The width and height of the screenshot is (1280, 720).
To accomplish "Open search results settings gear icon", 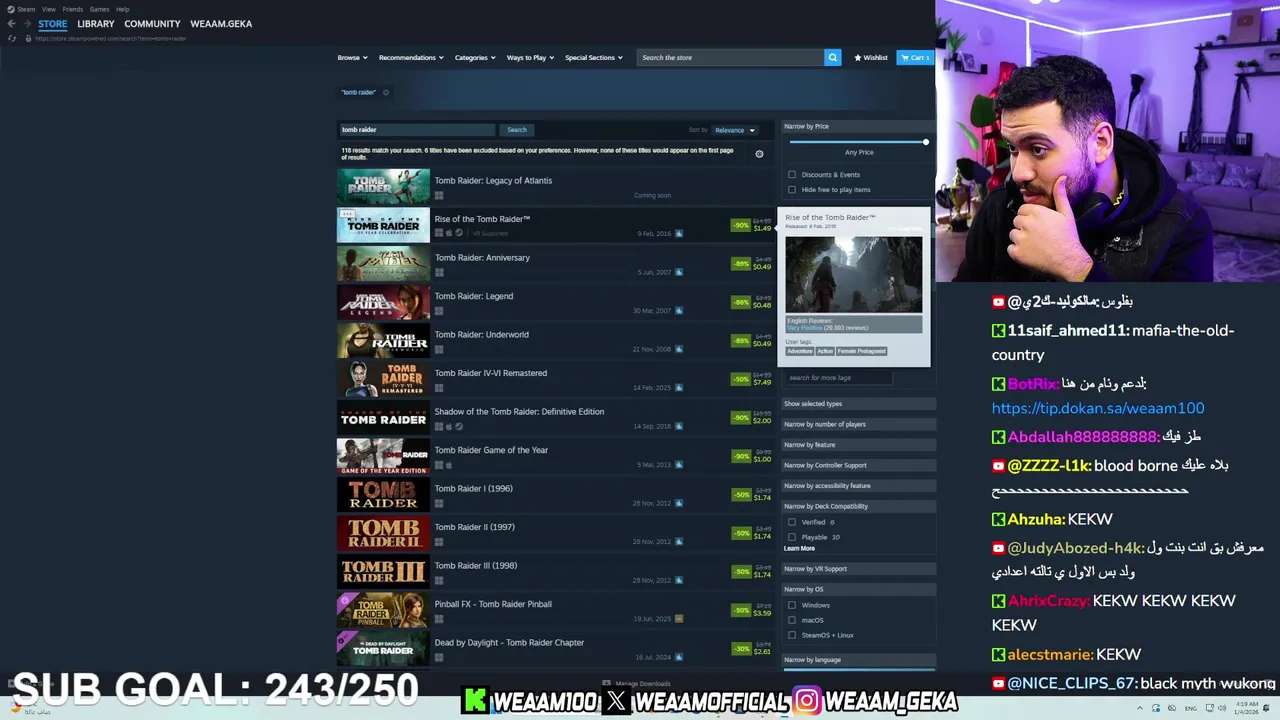I will pyautogui.click(x=759, y=154).
